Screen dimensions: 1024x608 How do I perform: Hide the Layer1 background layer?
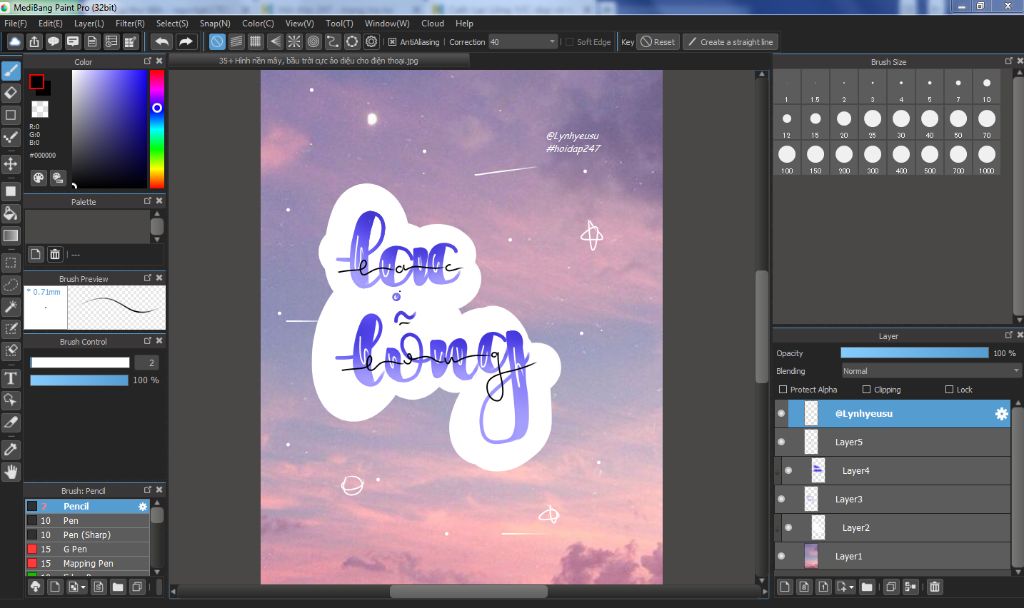coord(781,556)
